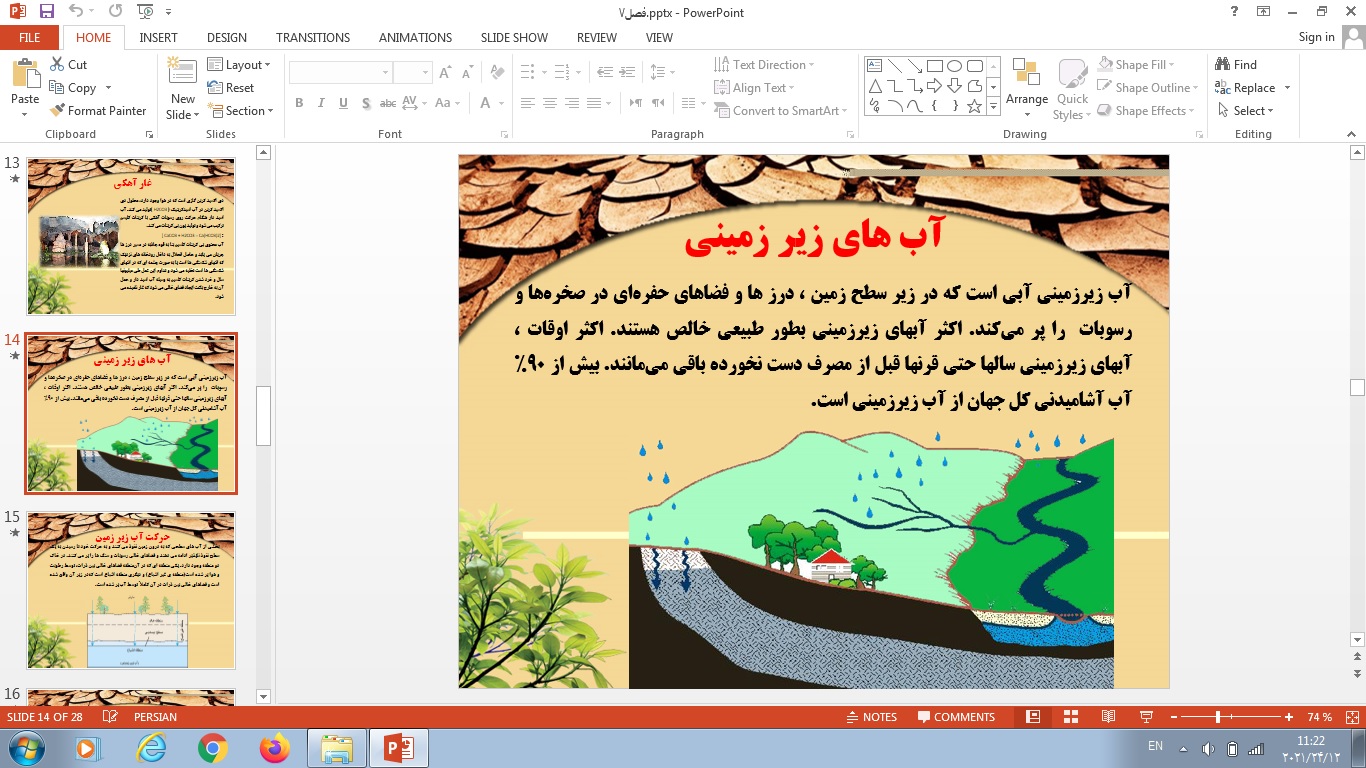Image resolution: width=1366 pixels, height=768 pixels.
Task: Click the Sign in link
Action: click(x=1316, y=37)
